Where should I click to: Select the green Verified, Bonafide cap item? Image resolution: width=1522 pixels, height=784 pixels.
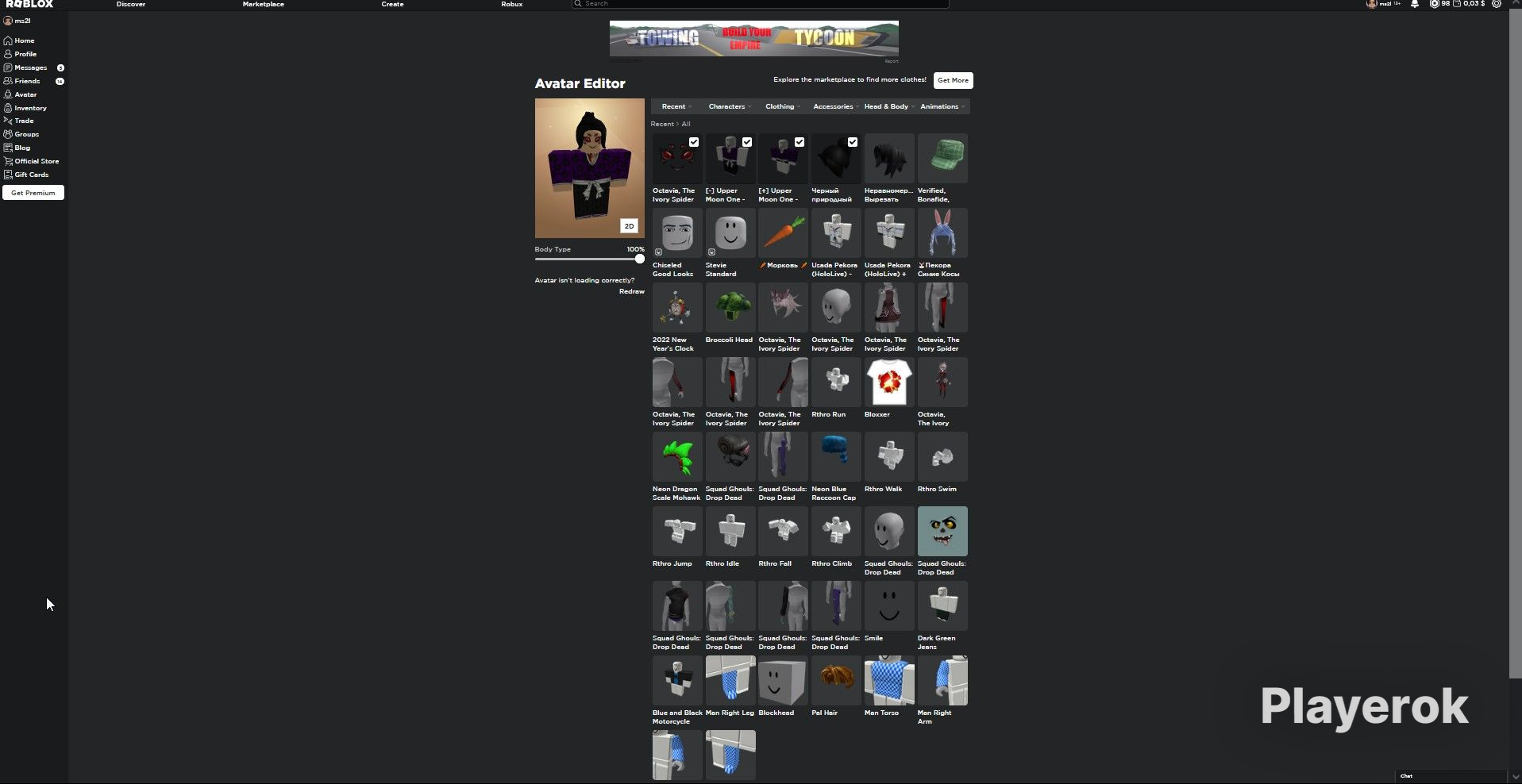[x=942, y=159]
